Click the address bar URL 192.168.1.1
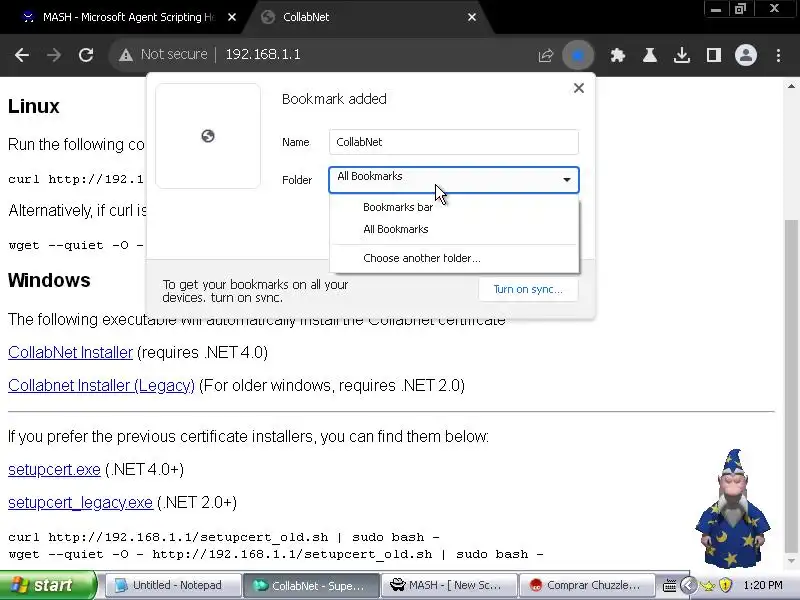Screen dimensions: 800x600 point(263,55)
